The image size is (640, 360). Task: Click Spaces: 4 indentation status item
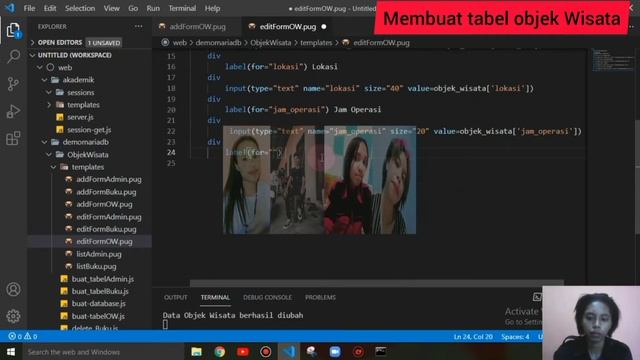(x=515, y=337)
